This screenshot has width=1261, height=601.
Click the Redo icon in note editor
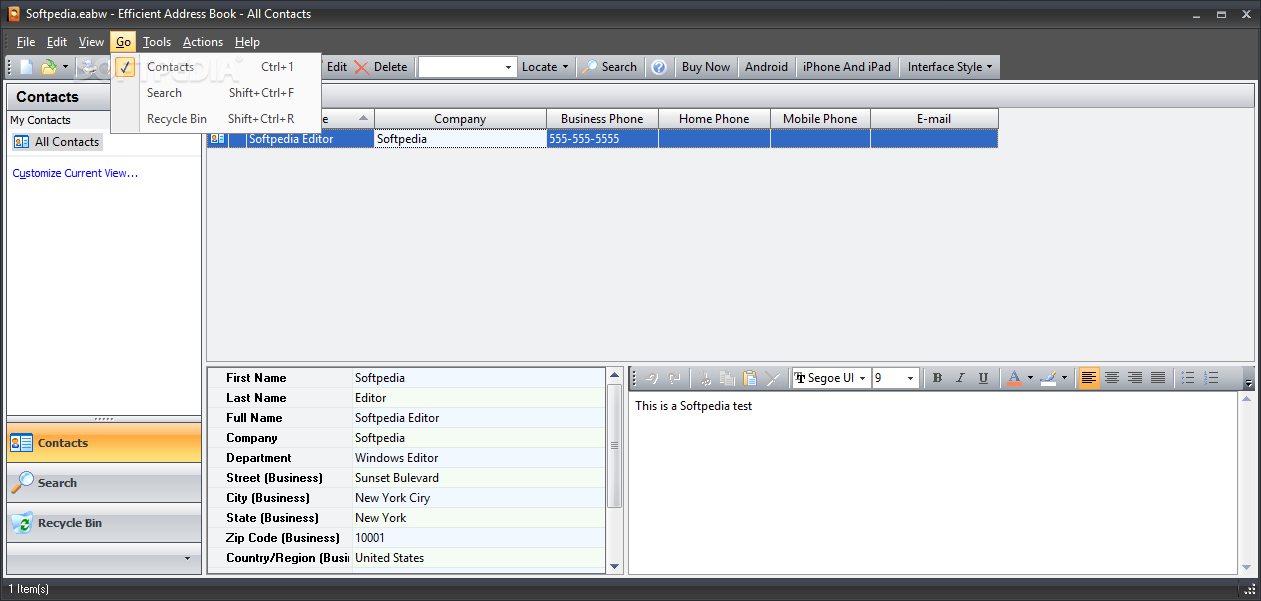pyautogui.click(x=675, y=378)
